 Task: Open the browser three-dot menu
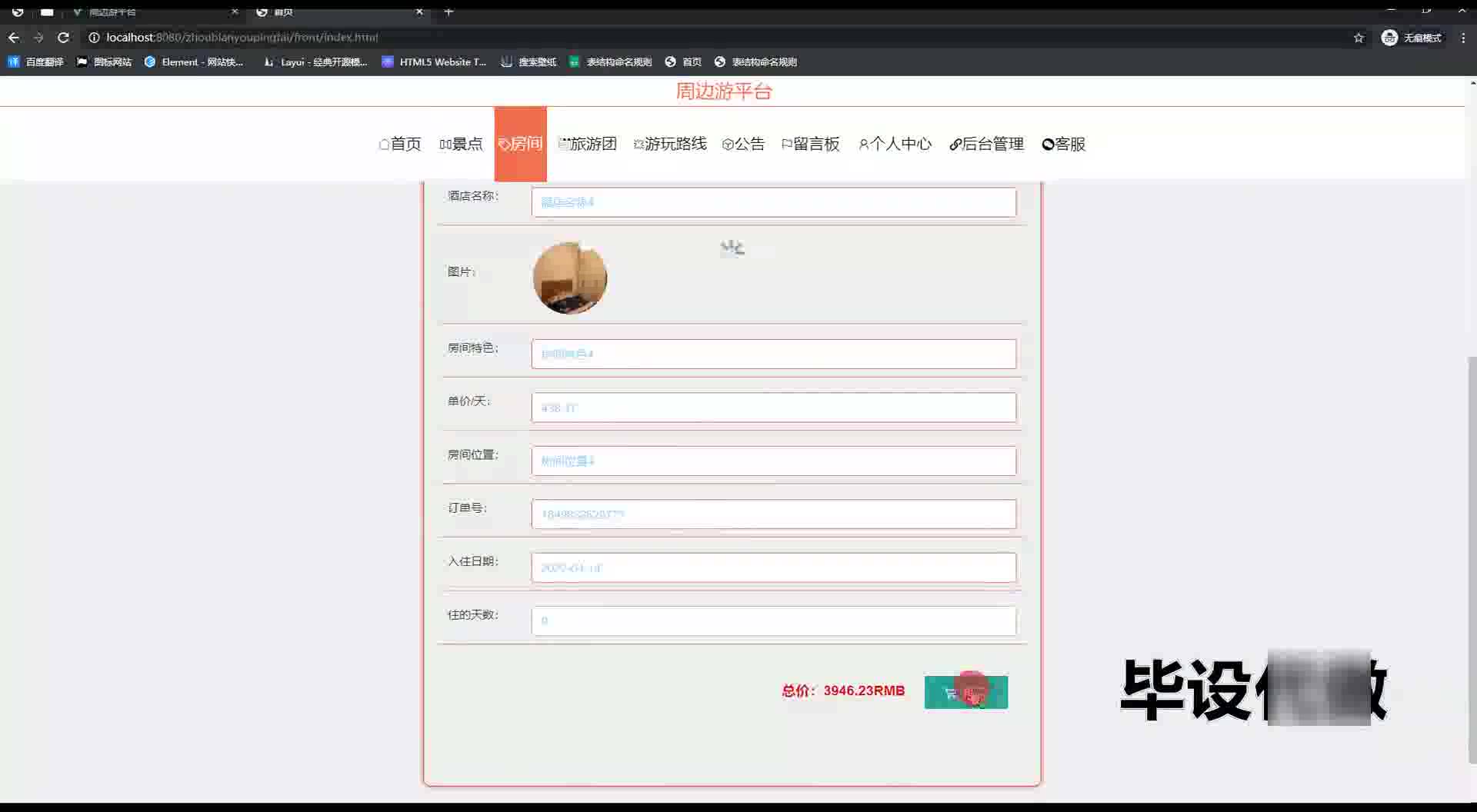(x=1463, y=38)
